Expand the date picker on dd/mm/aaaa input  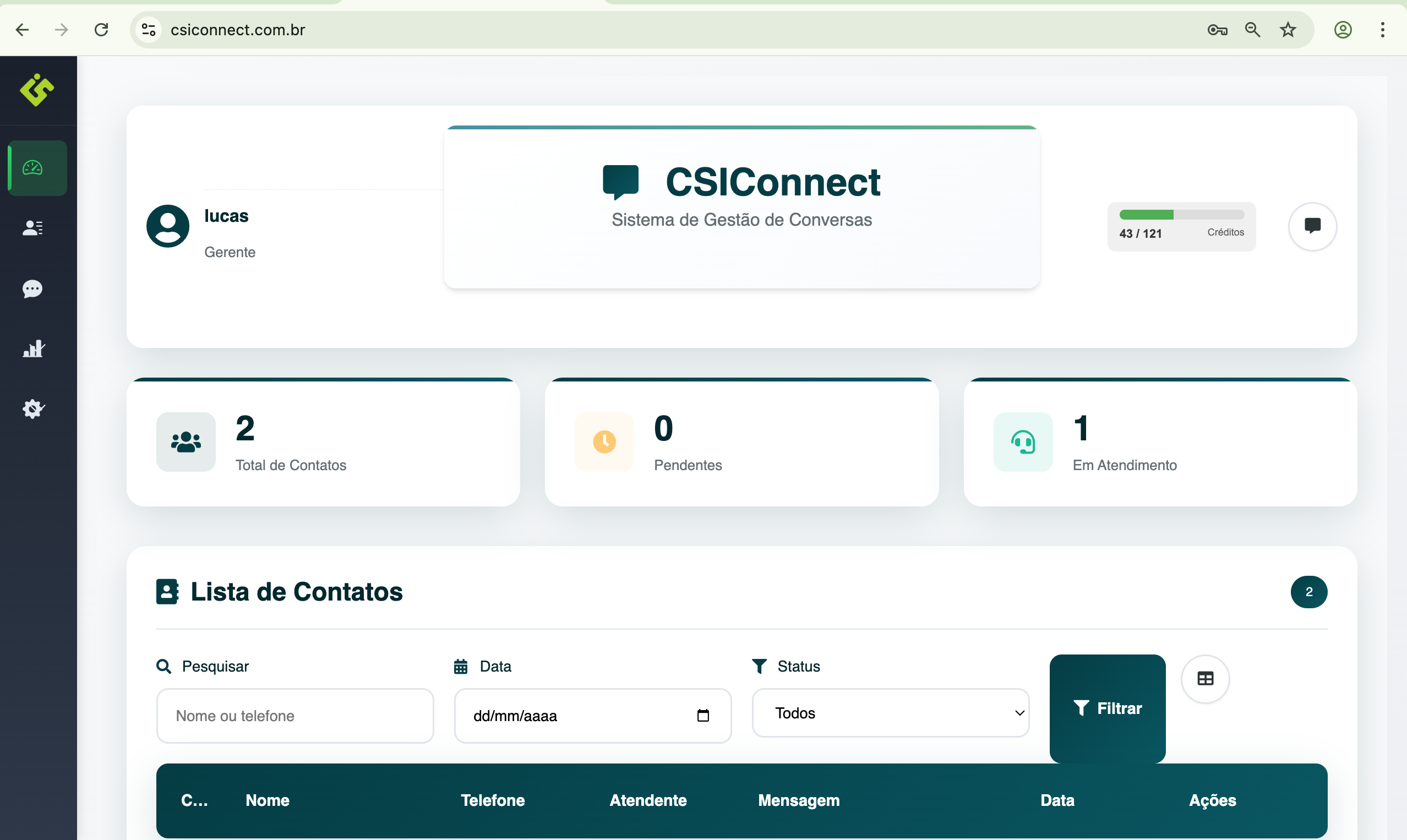(x=703, y=716)
